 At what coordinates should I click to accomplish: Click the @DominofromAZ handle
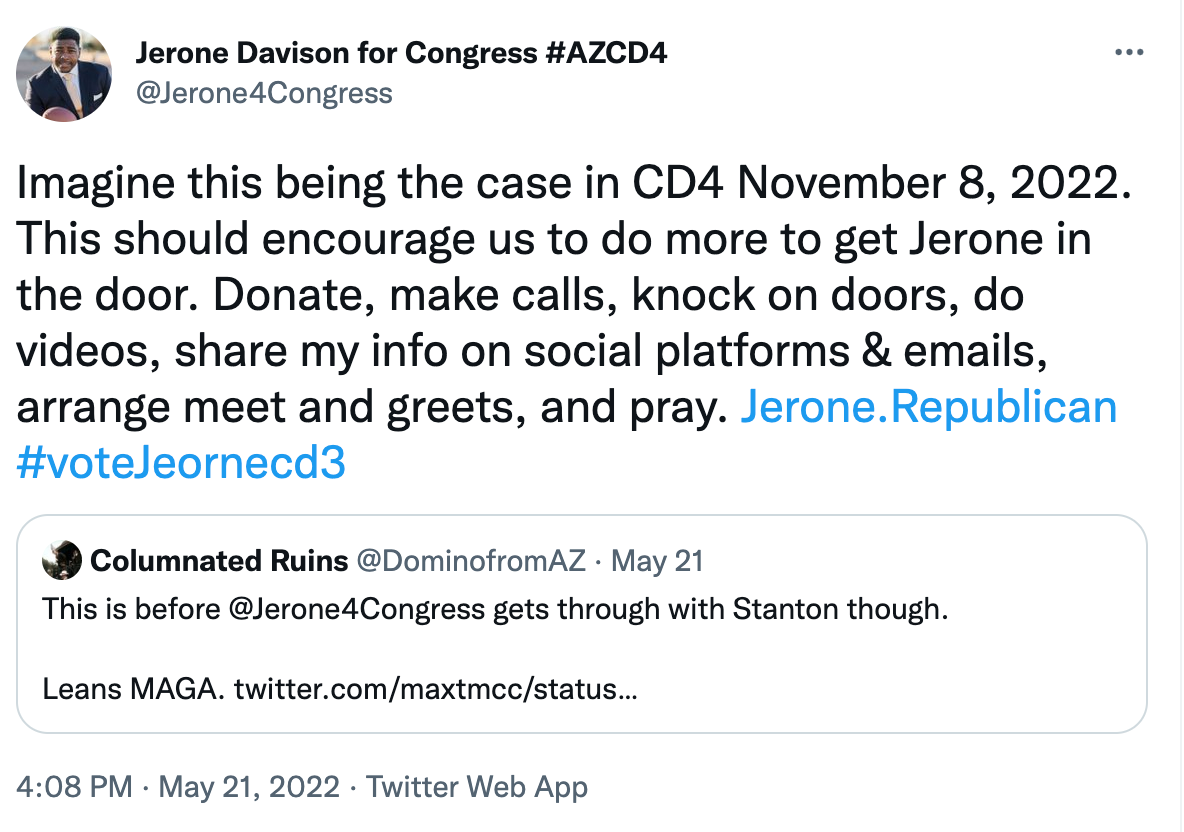coord(470,561)
